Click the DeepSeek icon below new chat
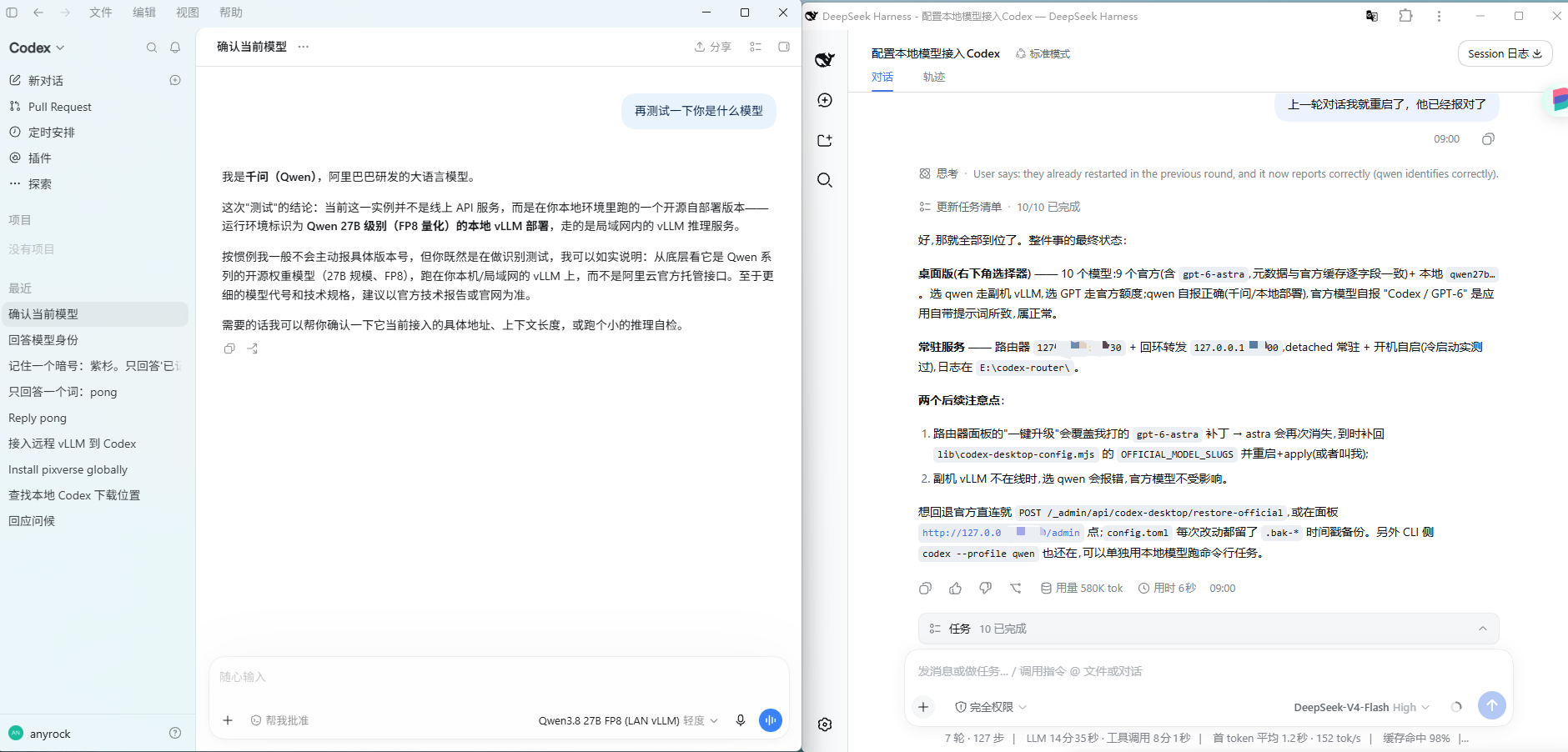Viewport: 1568px width, 752px height. (x=825, y=140)
